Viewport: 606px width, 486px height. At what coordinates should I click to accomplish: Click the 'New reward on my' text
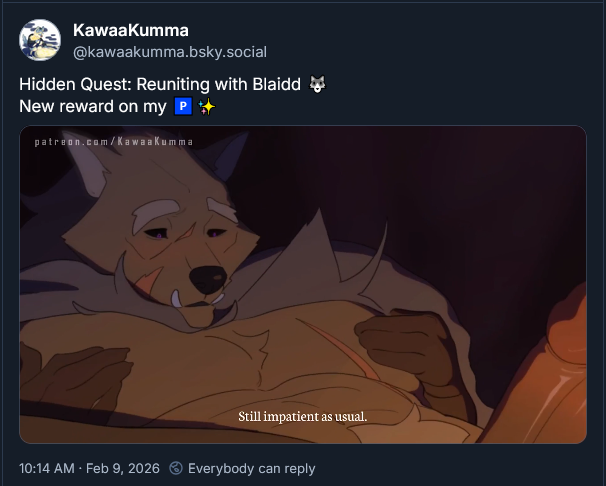click(x=93, y=106)
